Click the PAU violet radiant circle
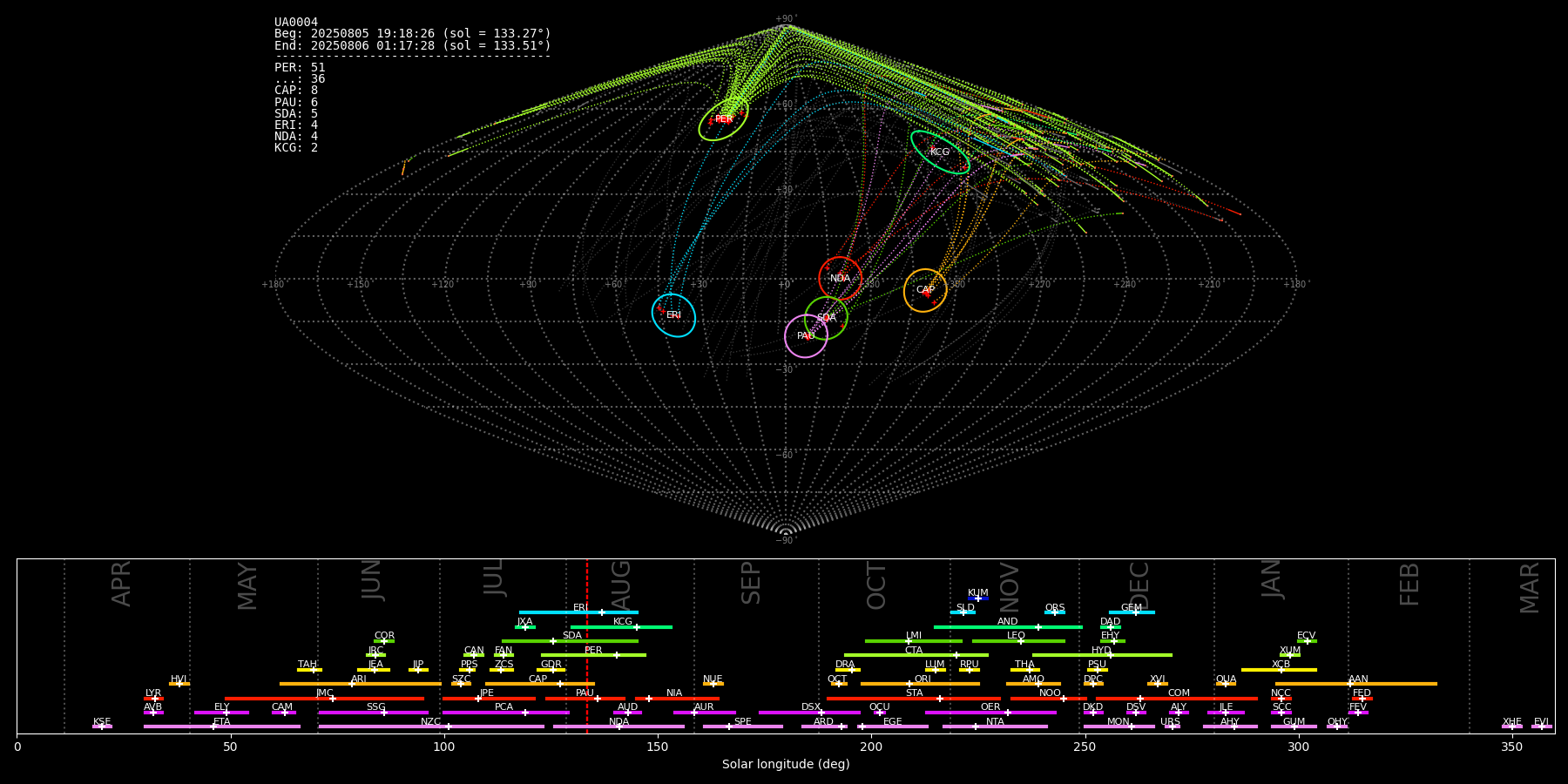 tap(806, 336)
